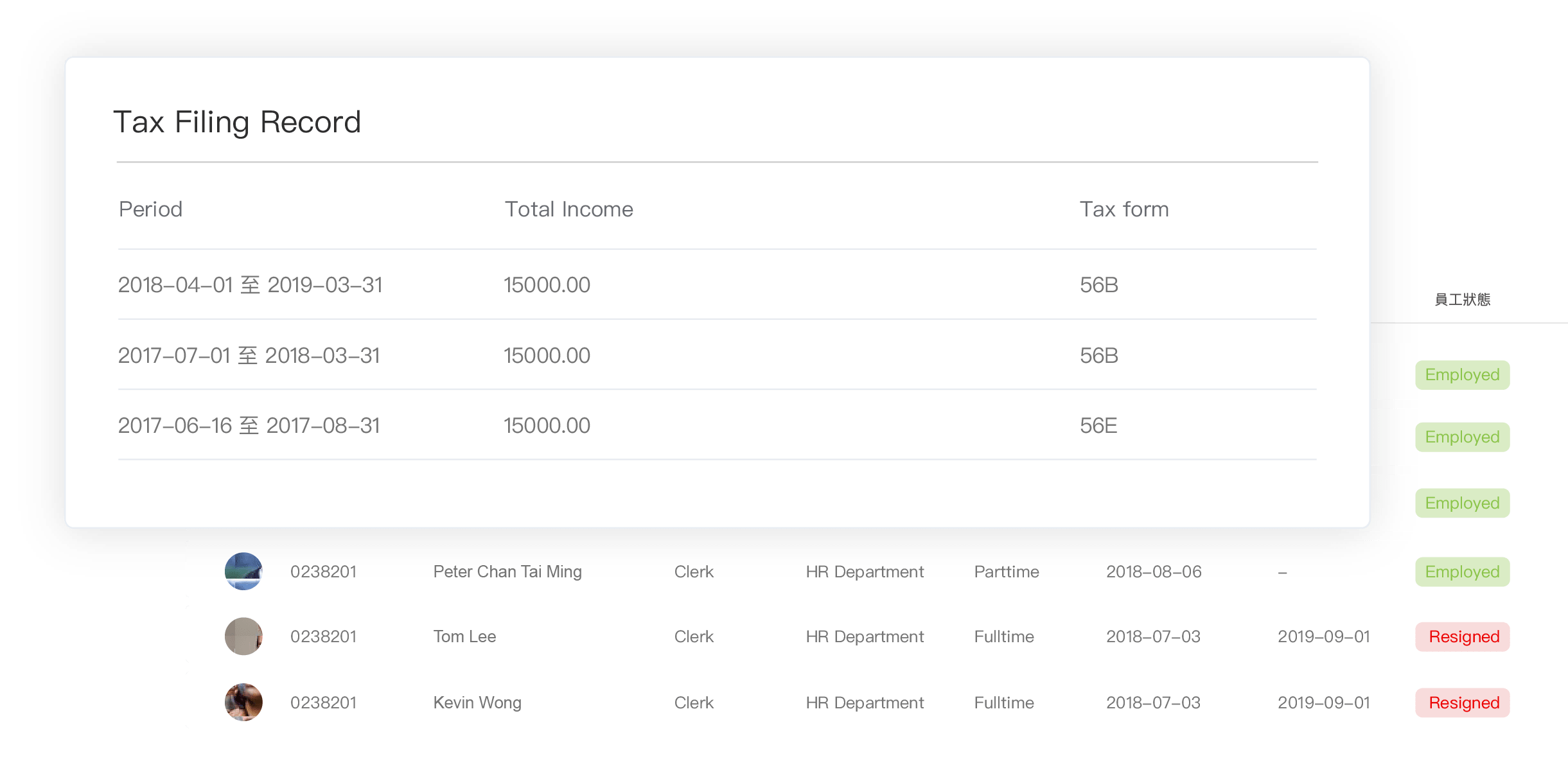Click the topmost Employed status label
Screen dimensions: 1568x779
1462,374
